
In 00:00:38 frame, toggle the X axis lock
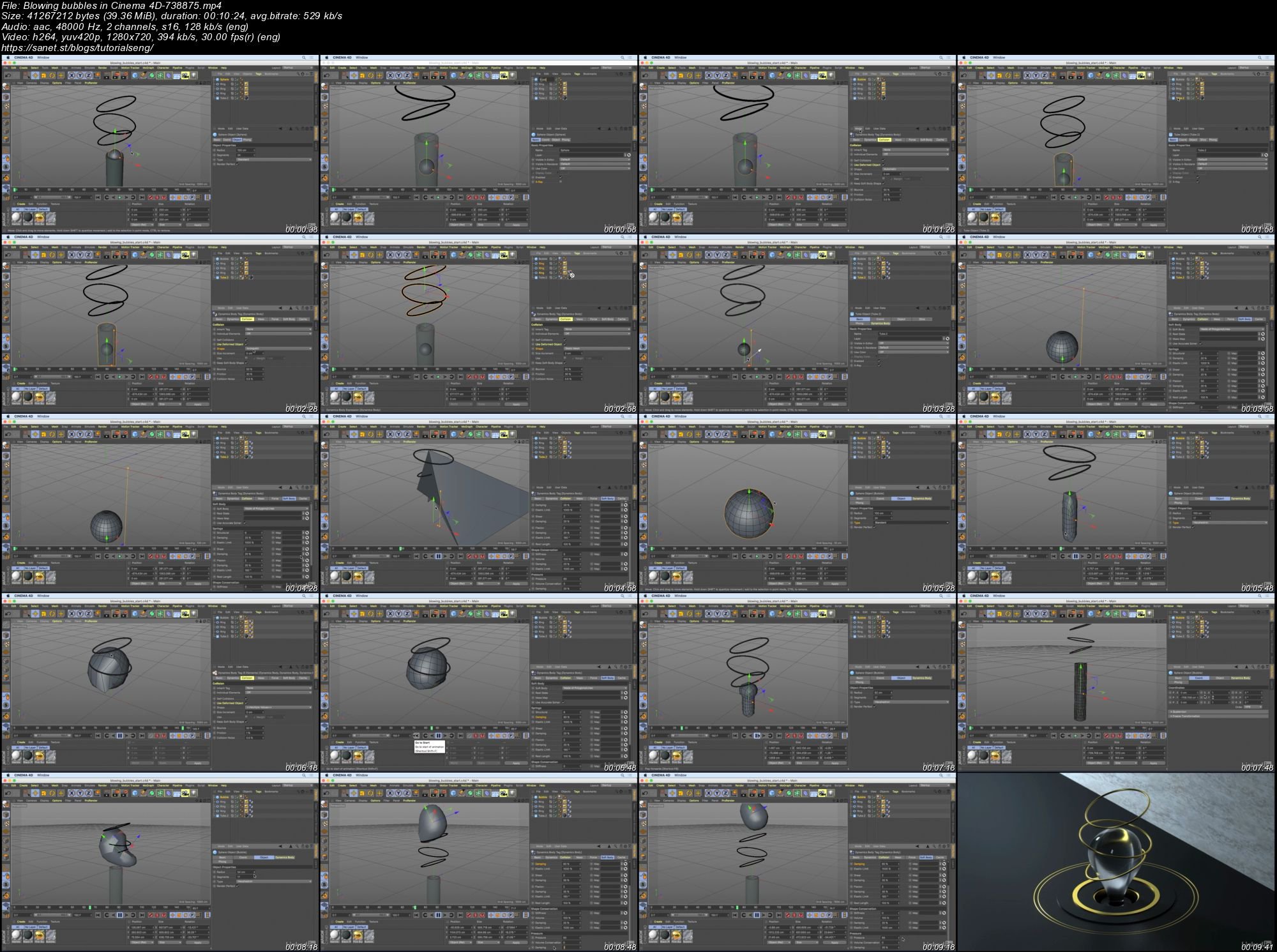tap(72, 75)
